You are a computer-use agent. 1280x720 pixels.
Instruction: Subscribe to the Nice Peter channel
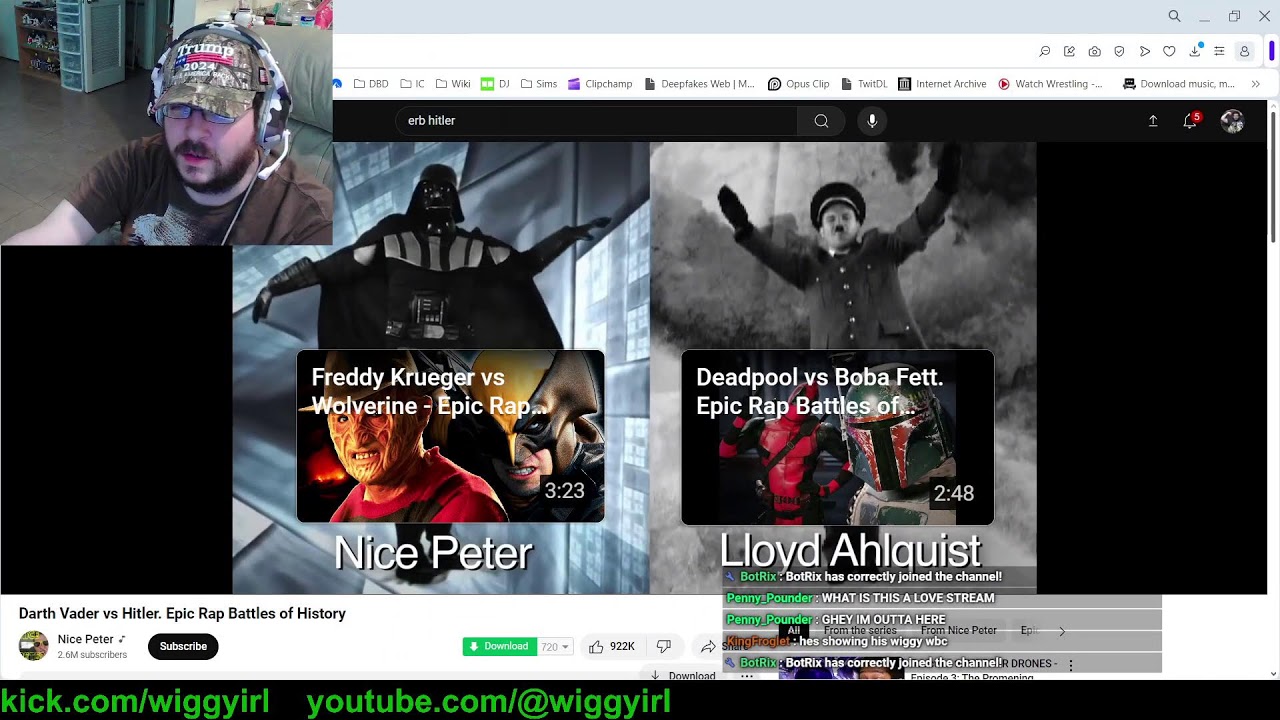(x=183, y=646)
